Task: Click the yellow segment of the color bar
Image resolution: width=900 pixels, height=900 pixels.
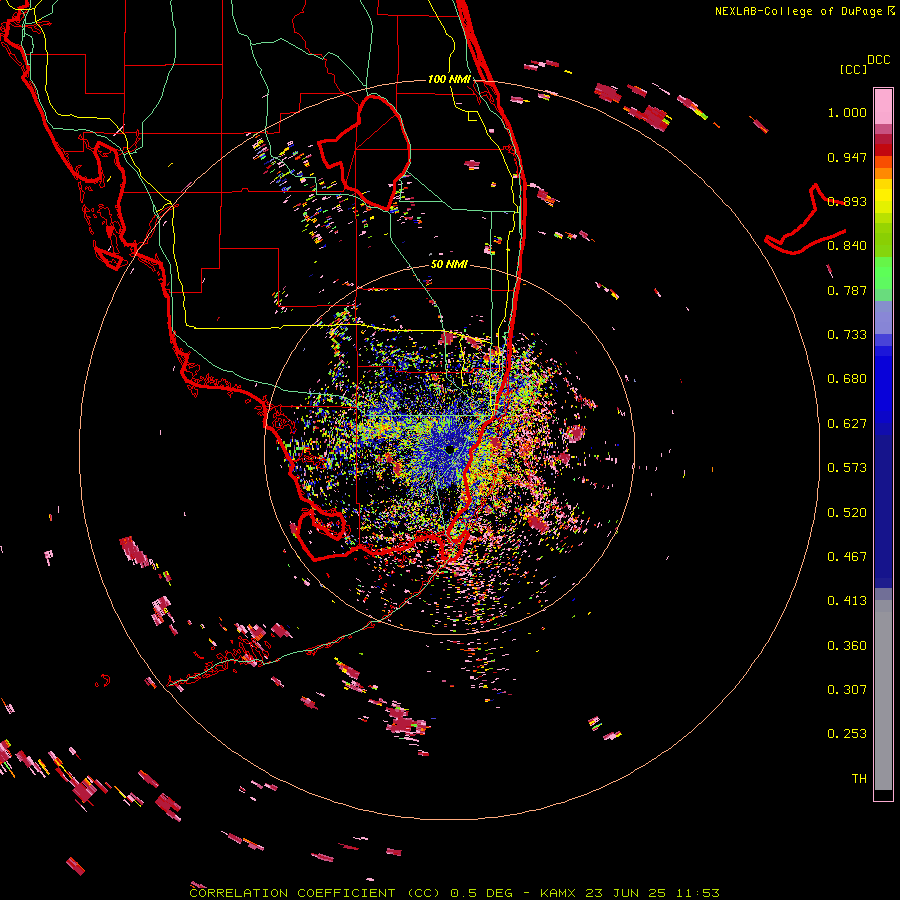Action: pyautogui.click(x=883, y=197)
